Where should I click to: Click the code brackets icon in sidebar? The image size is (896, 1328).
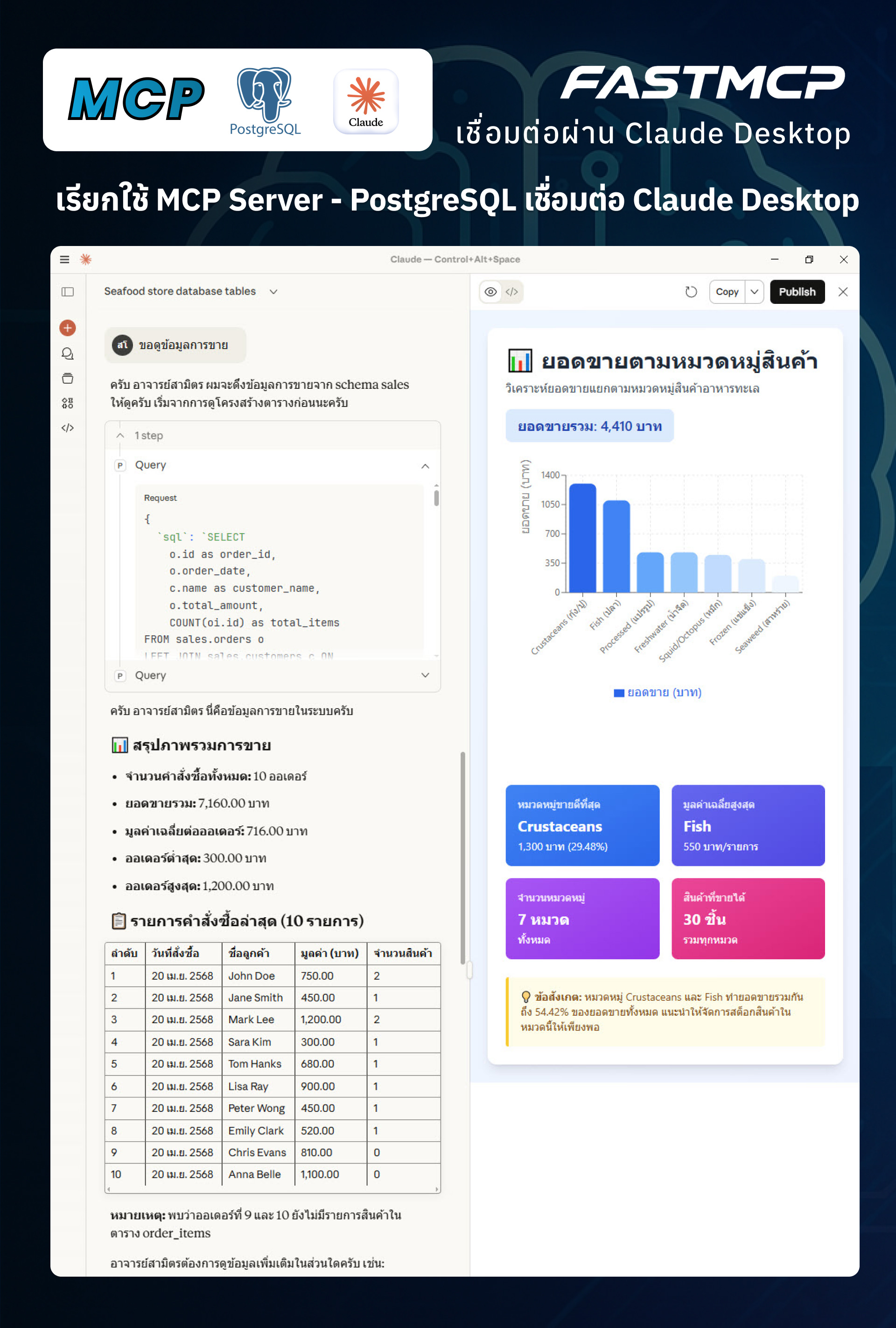pos(67,428)
